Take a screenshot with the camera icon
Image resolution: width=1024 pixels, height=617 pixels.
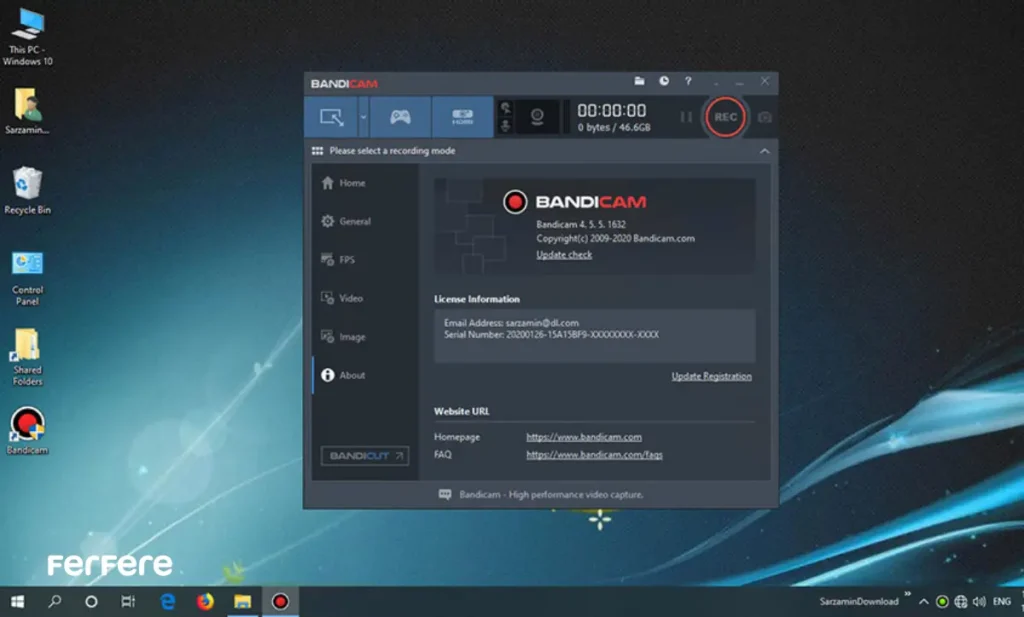765,117
